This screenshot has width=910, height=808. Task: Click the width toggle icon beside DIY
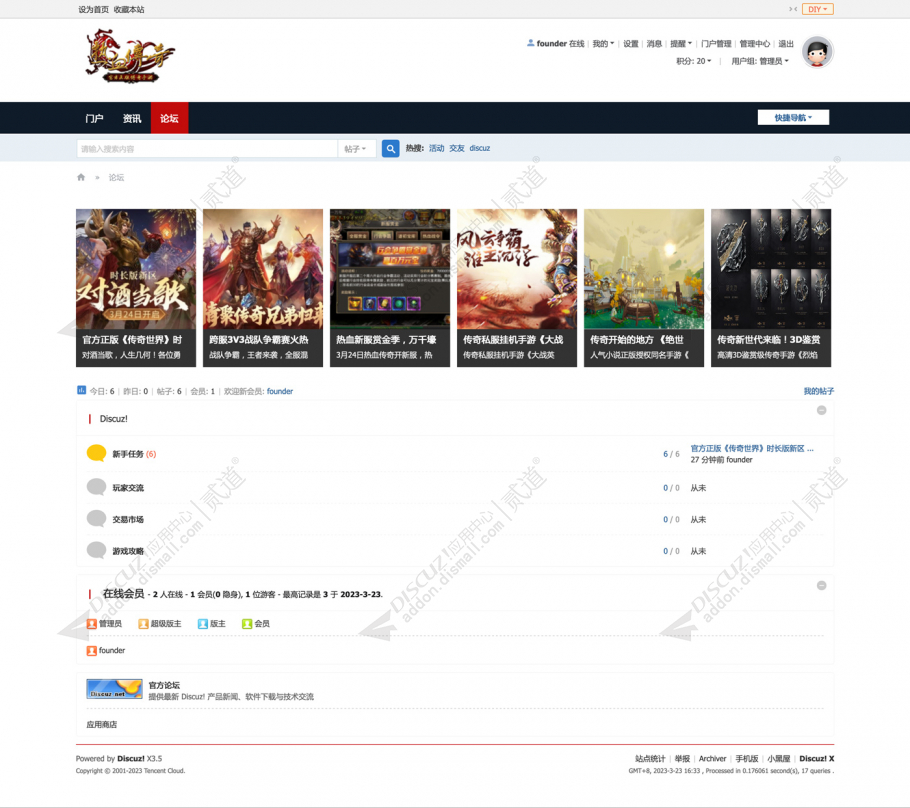[x=793, y=9]
